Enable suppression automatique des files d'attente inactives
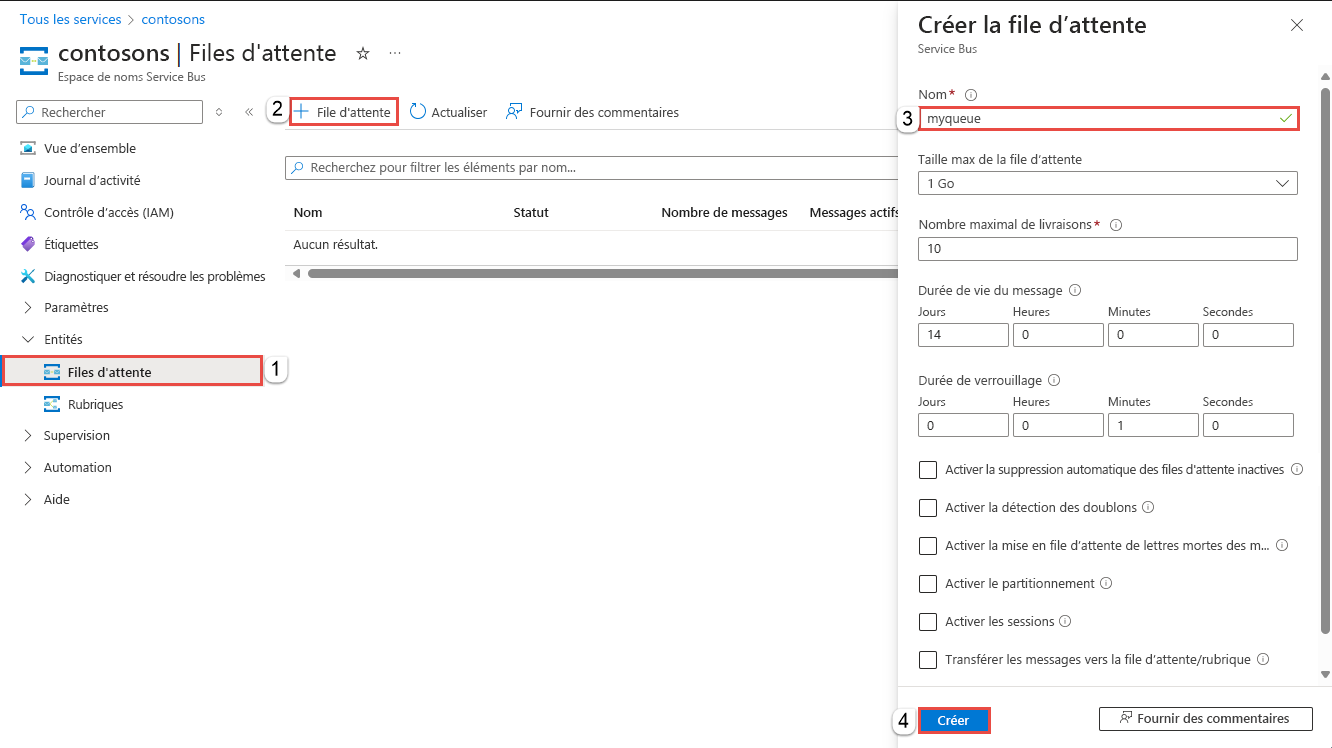The height and width of the screenshot is (748, 1332). point(928,470)
